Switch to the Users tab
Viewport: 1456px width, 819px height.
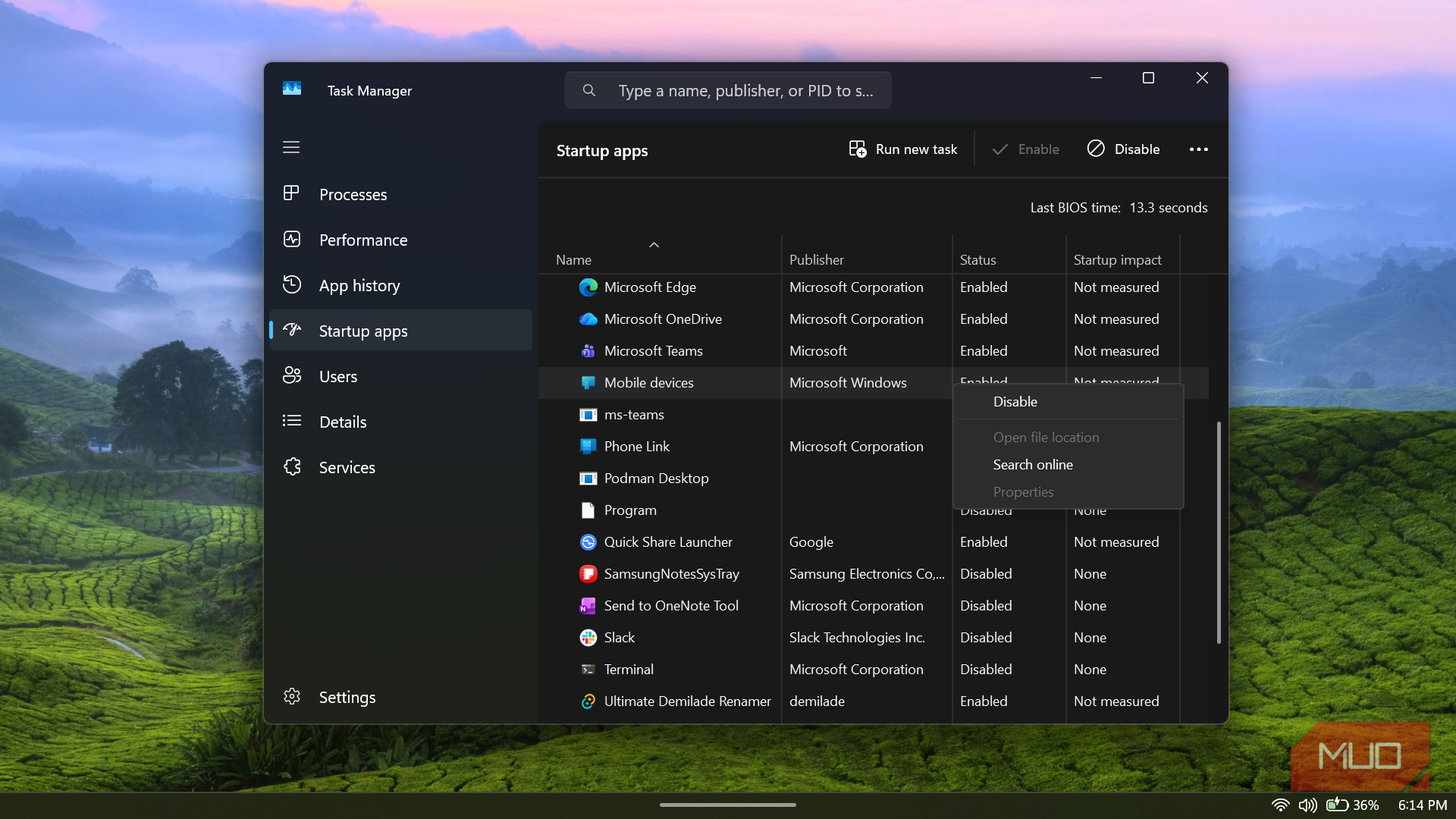coord(400,376)
